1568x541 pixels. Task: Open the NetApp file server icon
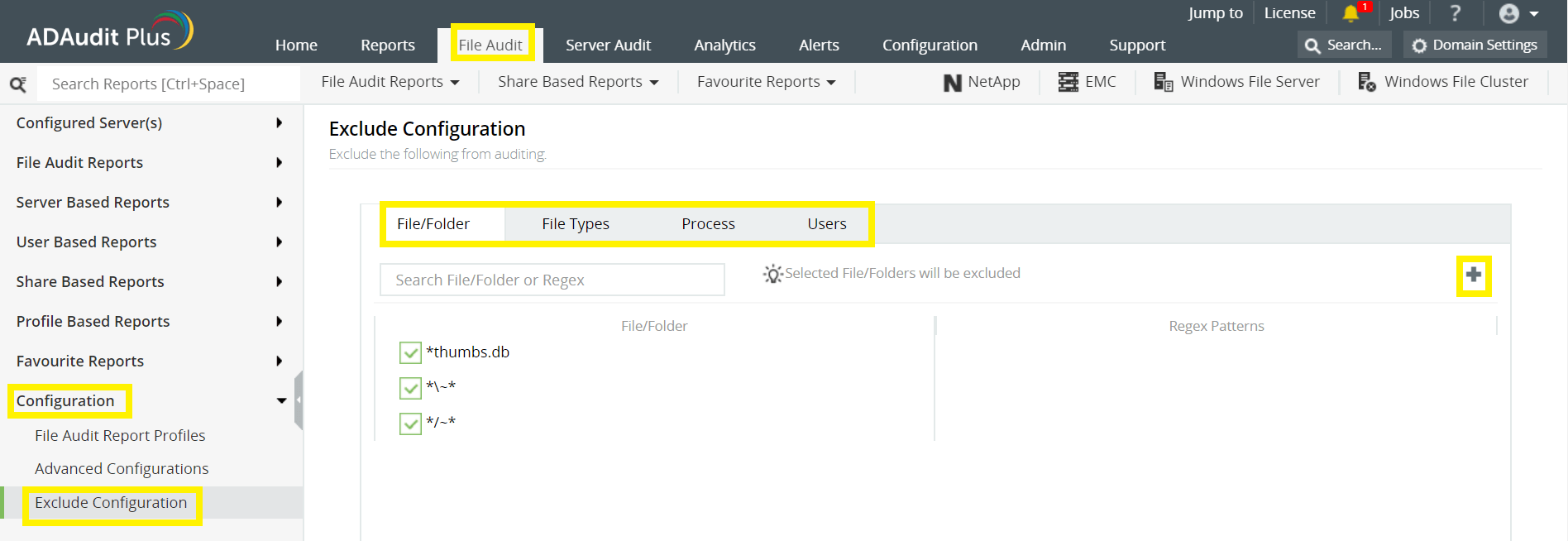pos(953,83)
